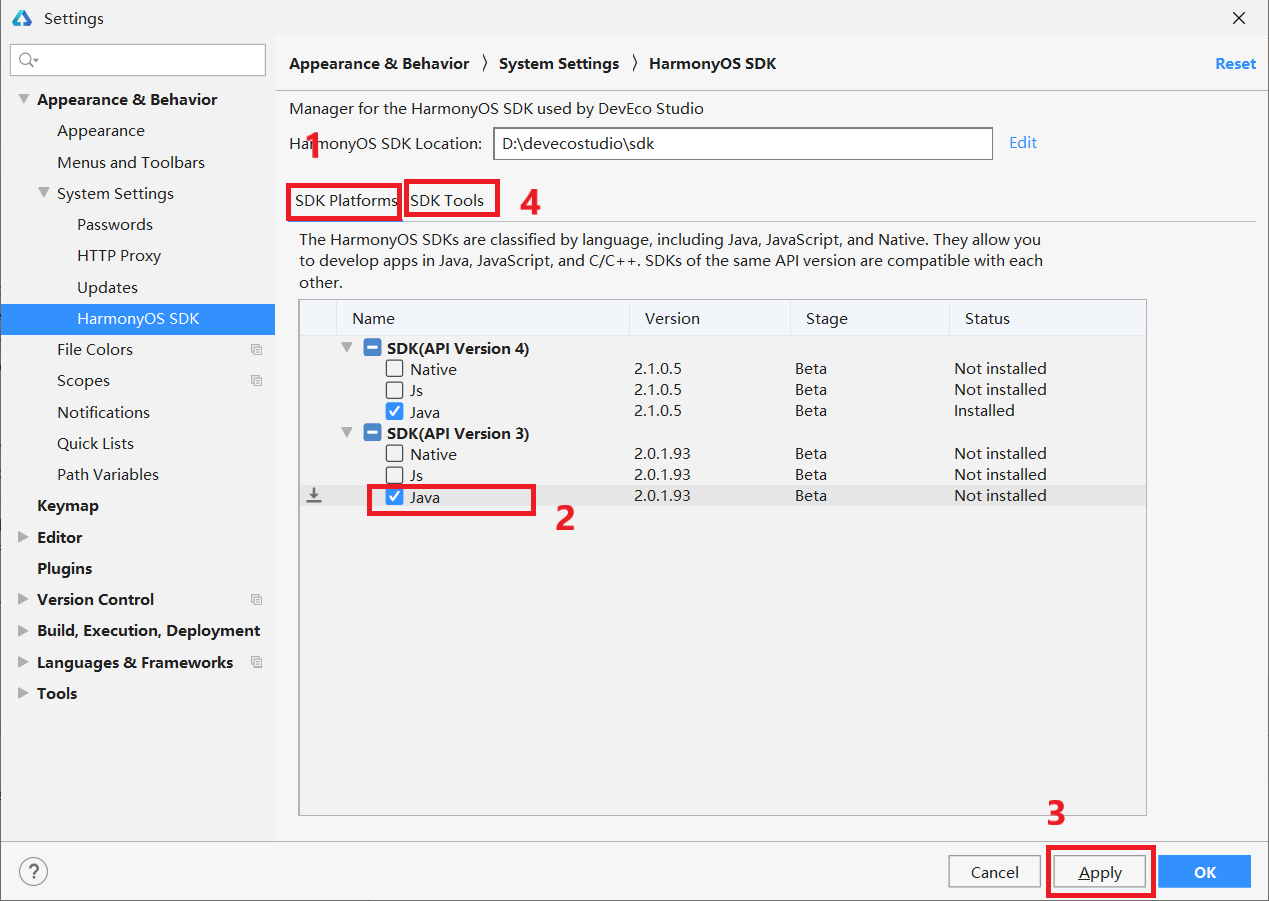Open the help question mark icon
1269x901 pixels.
click(x=33, y=871)
